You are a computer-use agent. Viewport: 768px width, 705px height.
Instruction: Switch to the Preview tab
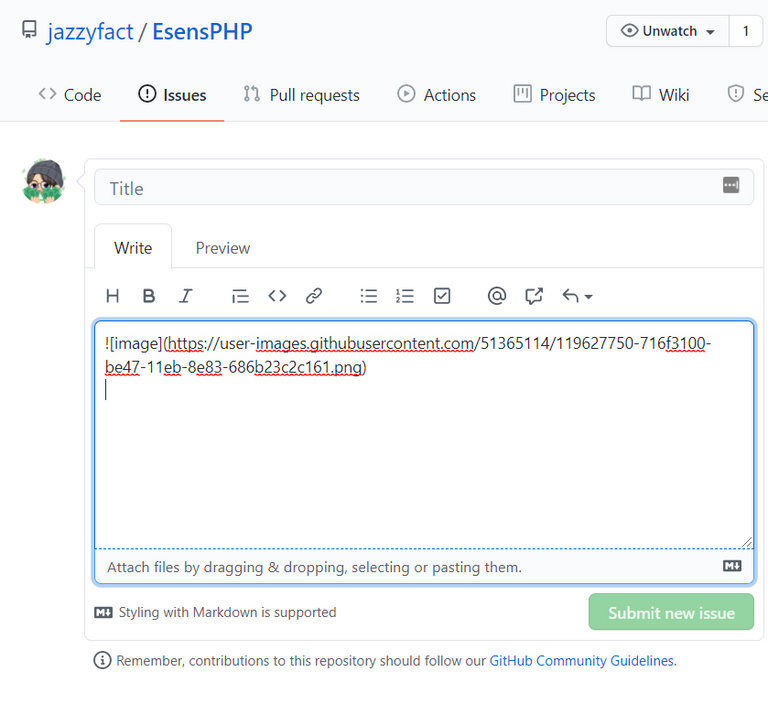click(x=223, y=248)
